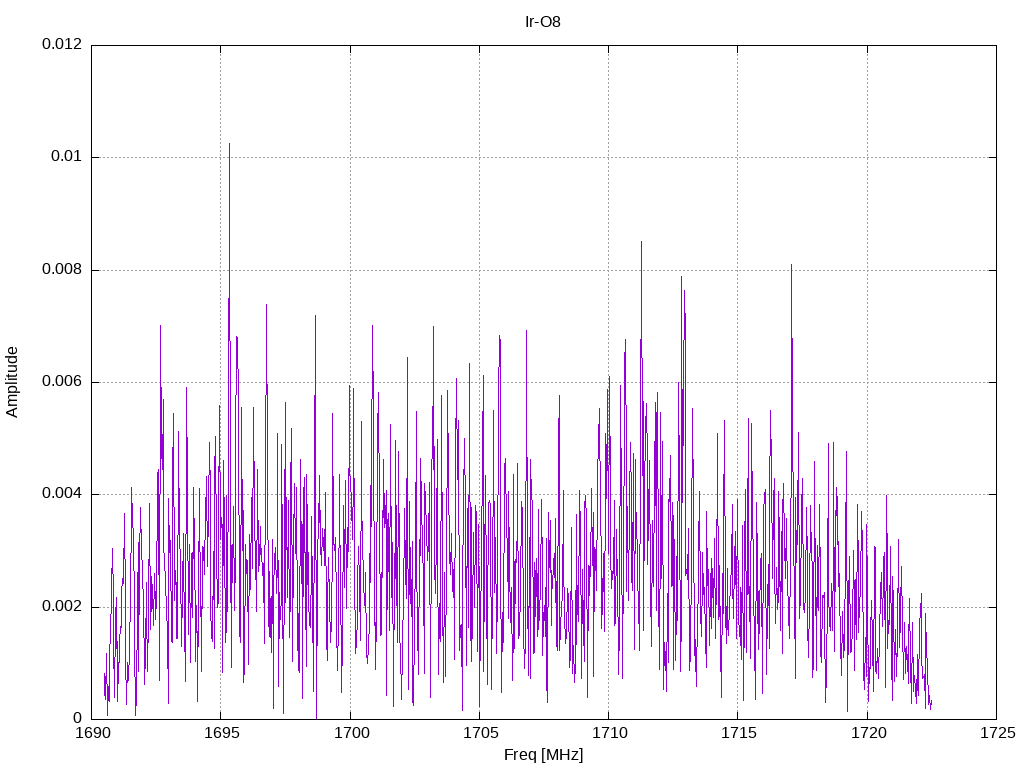The height and width of the screenshot is (768, 1024).
Task: Click the x-axis tick label 1690
Action: [93, 733]
